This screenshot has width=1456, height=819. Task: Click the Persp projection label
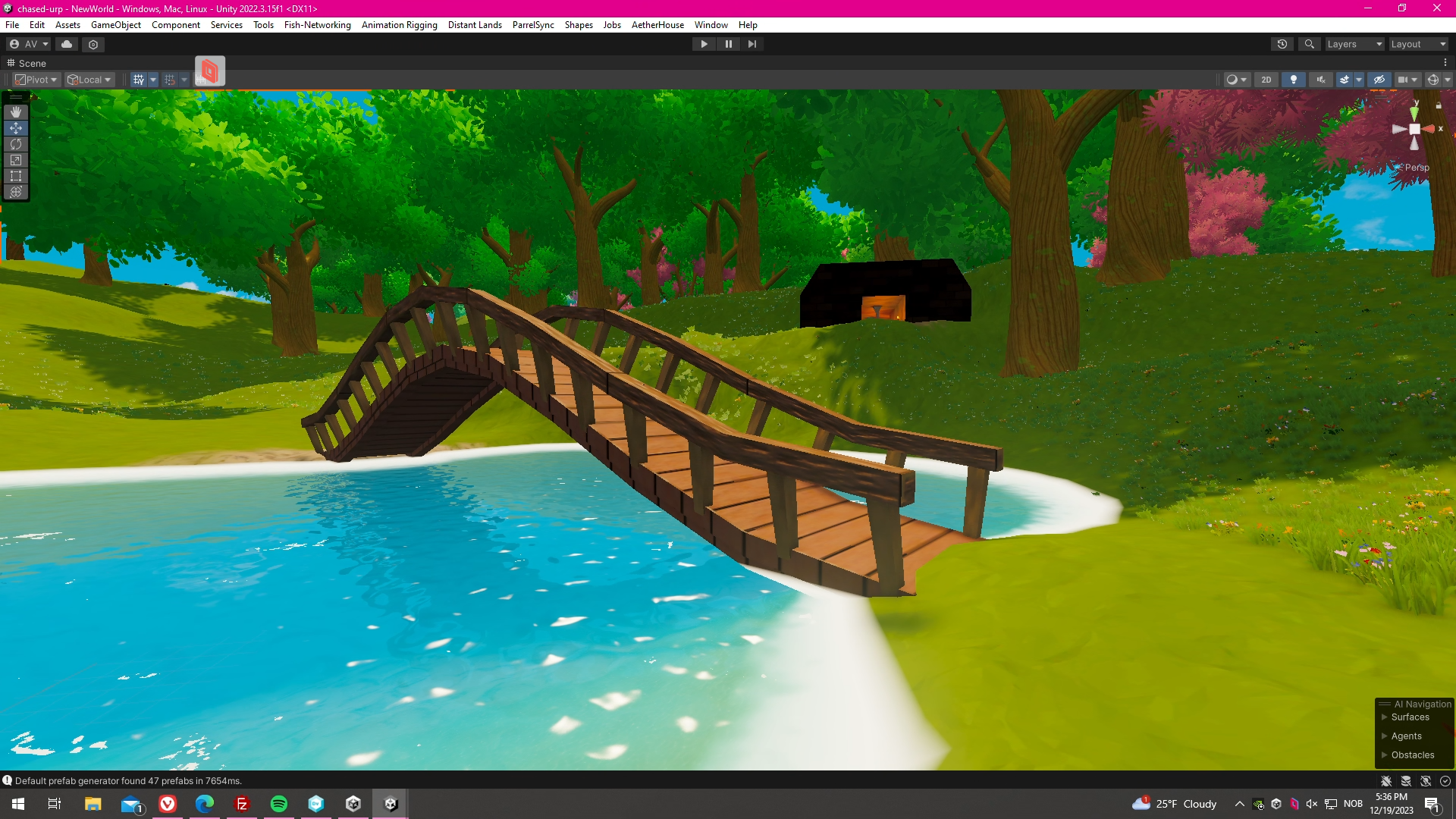click(1416, 168)
